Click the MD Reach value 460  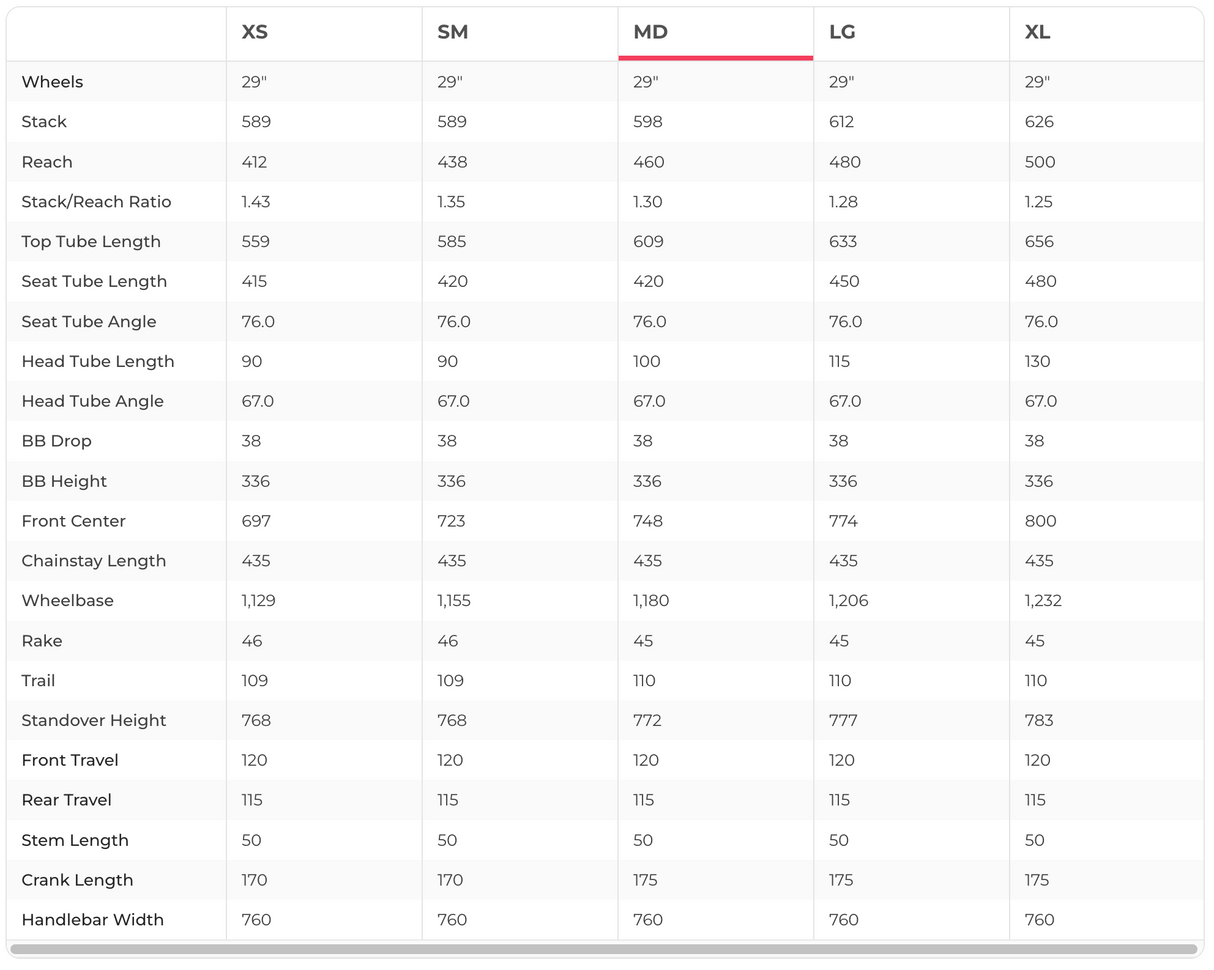coord(648,162)
